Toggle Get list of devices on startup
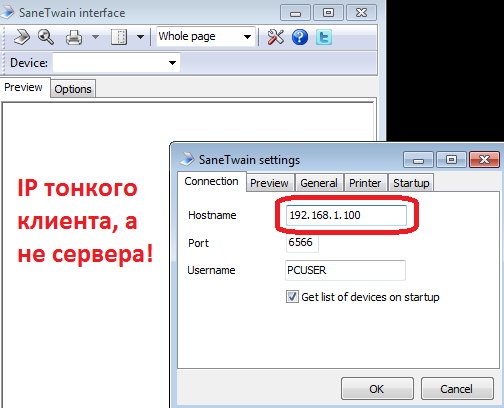Screen dimensions: 504x408 [x=292, y=297]
